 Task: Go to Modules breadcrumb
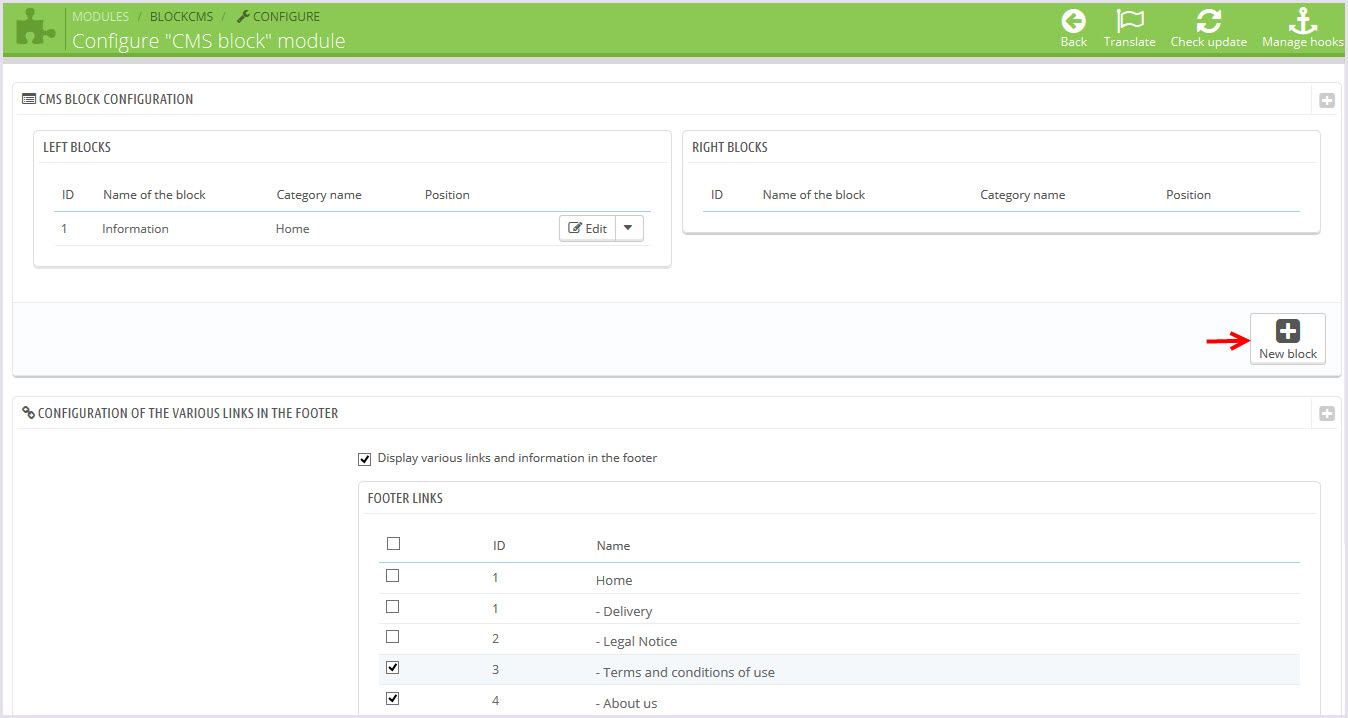(x=100, y=17)
